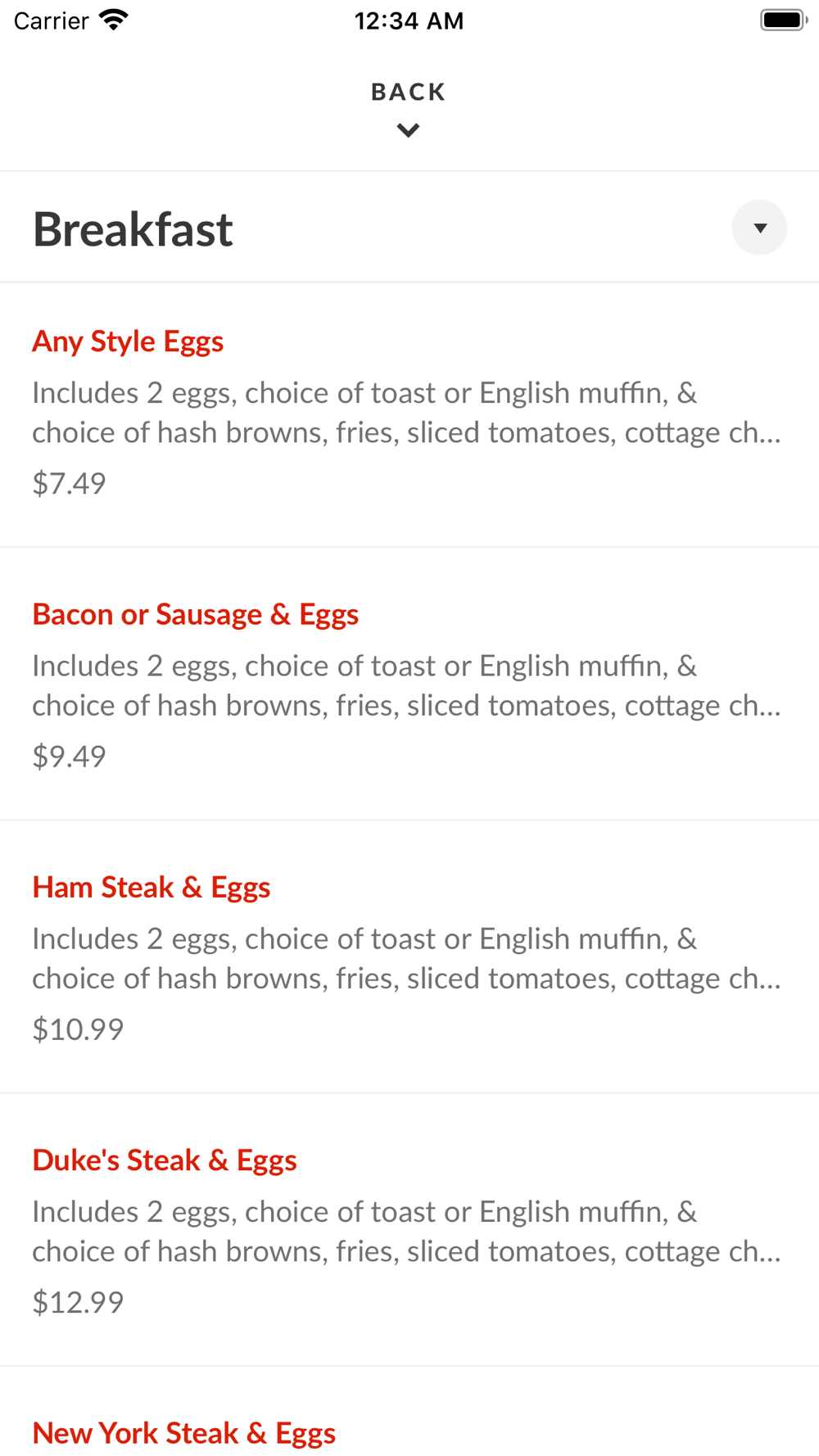819x1456 pixels.
Task: Choose New York Steak & Eggs
Action: point(184,1433)
